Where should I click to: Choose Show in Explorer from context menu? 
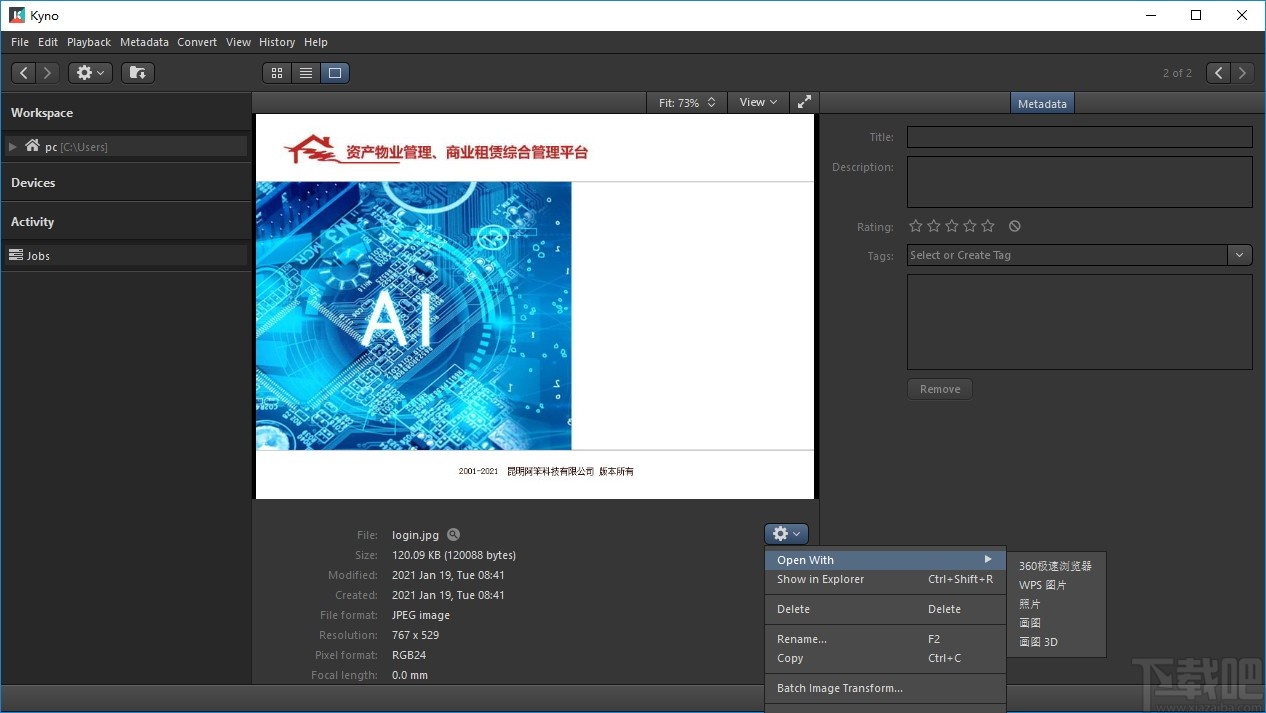(x=820, y=579)
